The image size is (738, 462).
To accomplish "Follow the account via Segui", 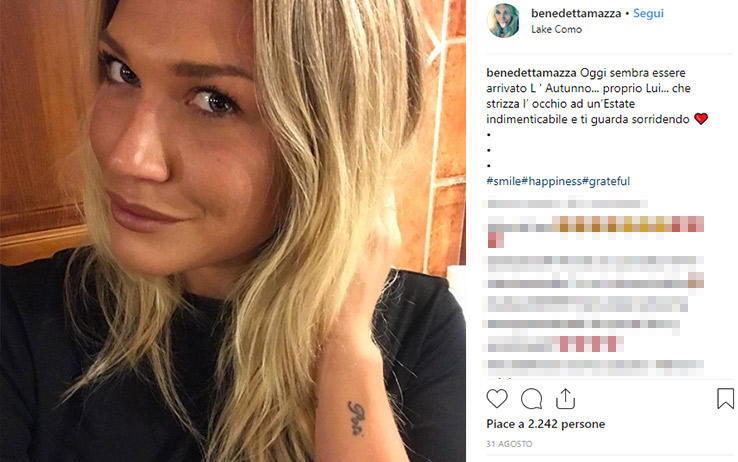I will pyautogui.click(x=648, y=13).
